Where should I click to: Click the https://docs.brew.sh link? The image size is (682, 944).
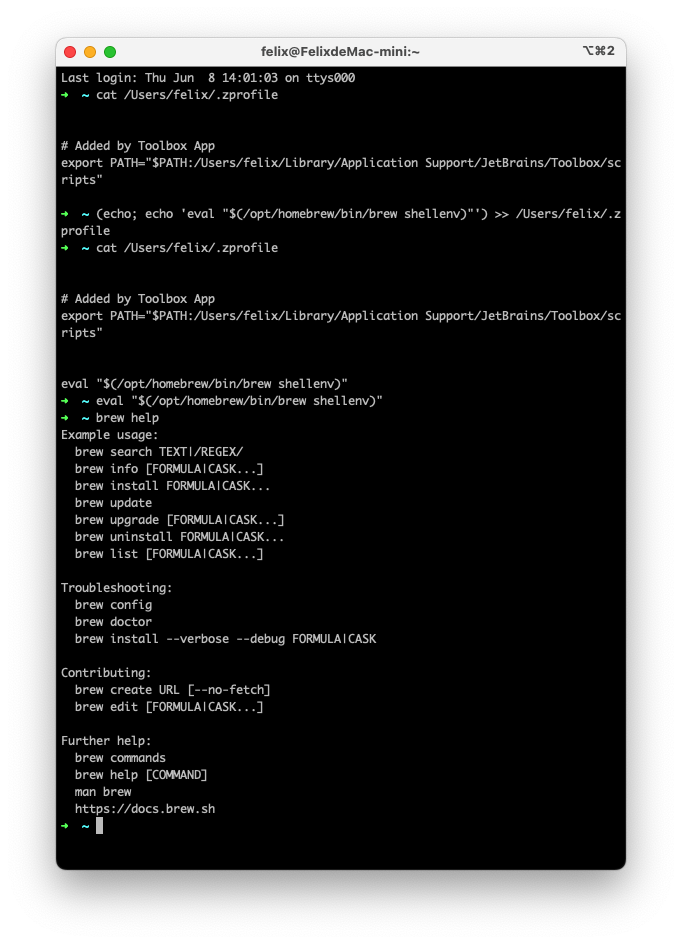(145, 809)
